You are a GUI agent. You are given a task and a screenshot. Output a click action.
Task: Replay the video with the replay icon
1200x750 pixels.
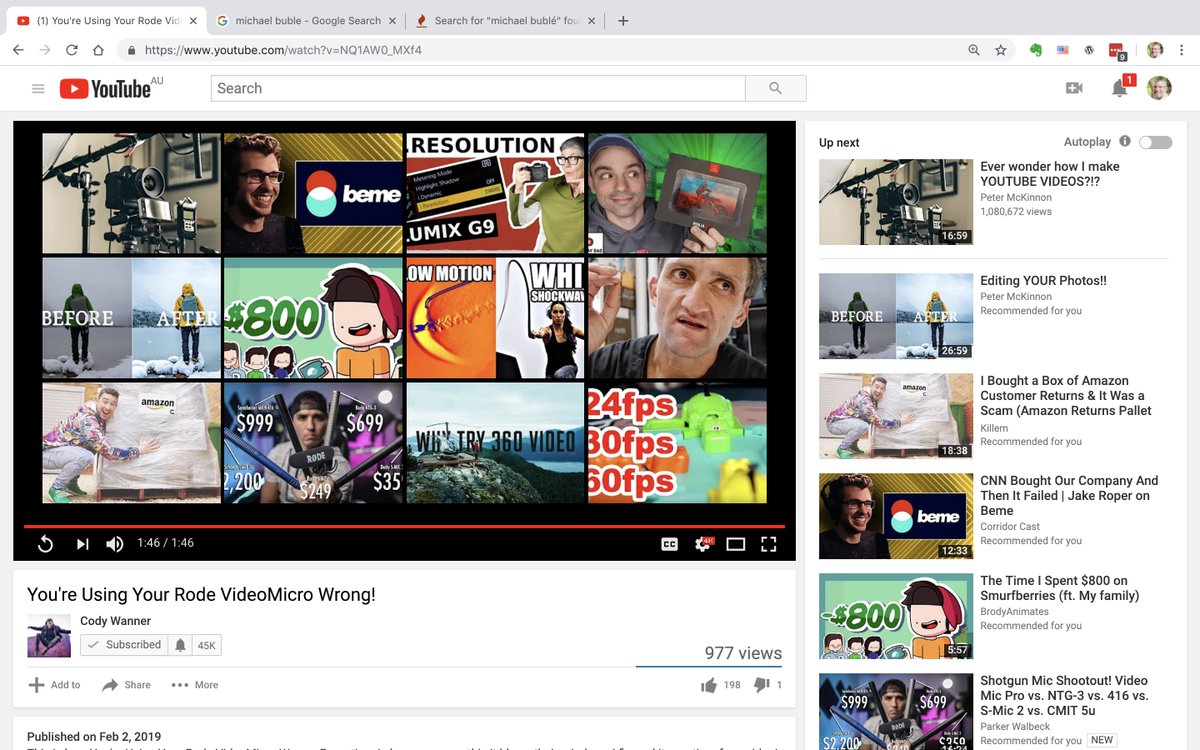click(45, 544)
